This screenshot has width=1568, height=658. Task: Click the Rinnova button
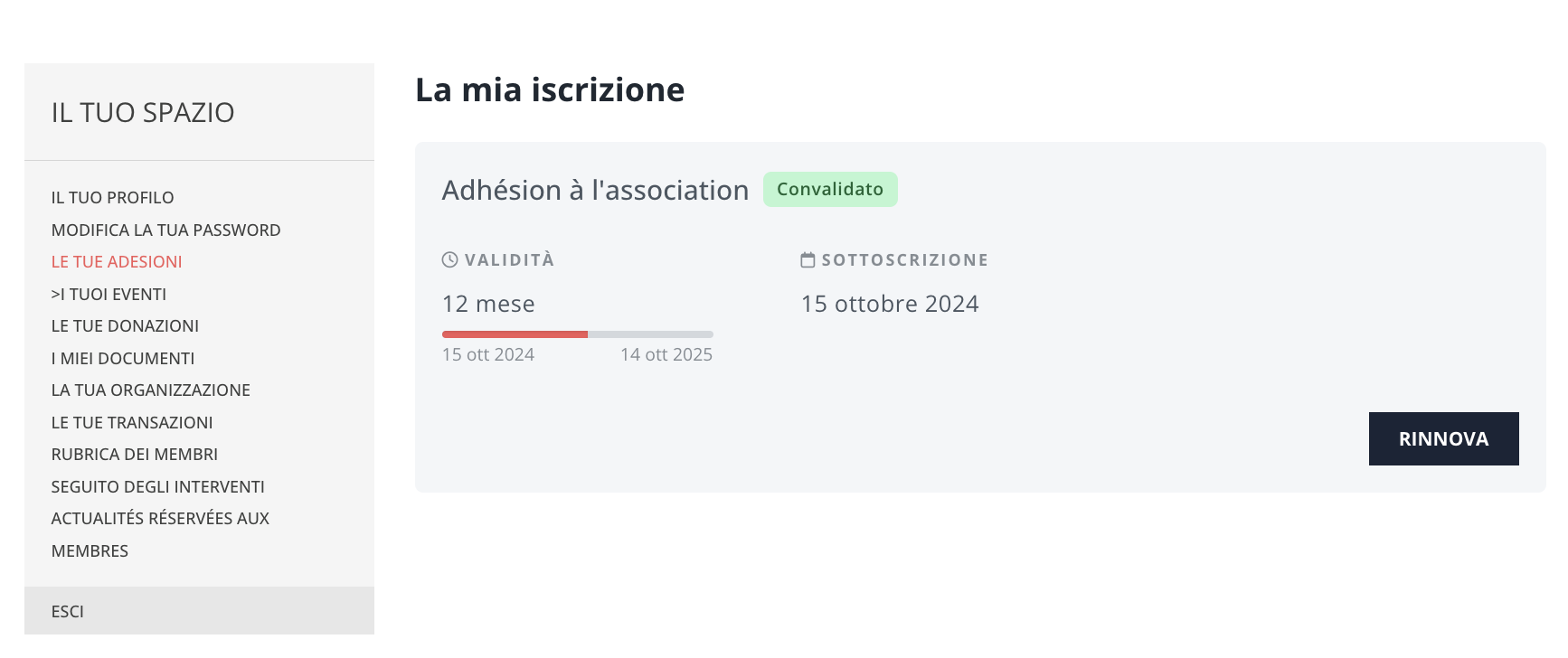click(1443, 439)
